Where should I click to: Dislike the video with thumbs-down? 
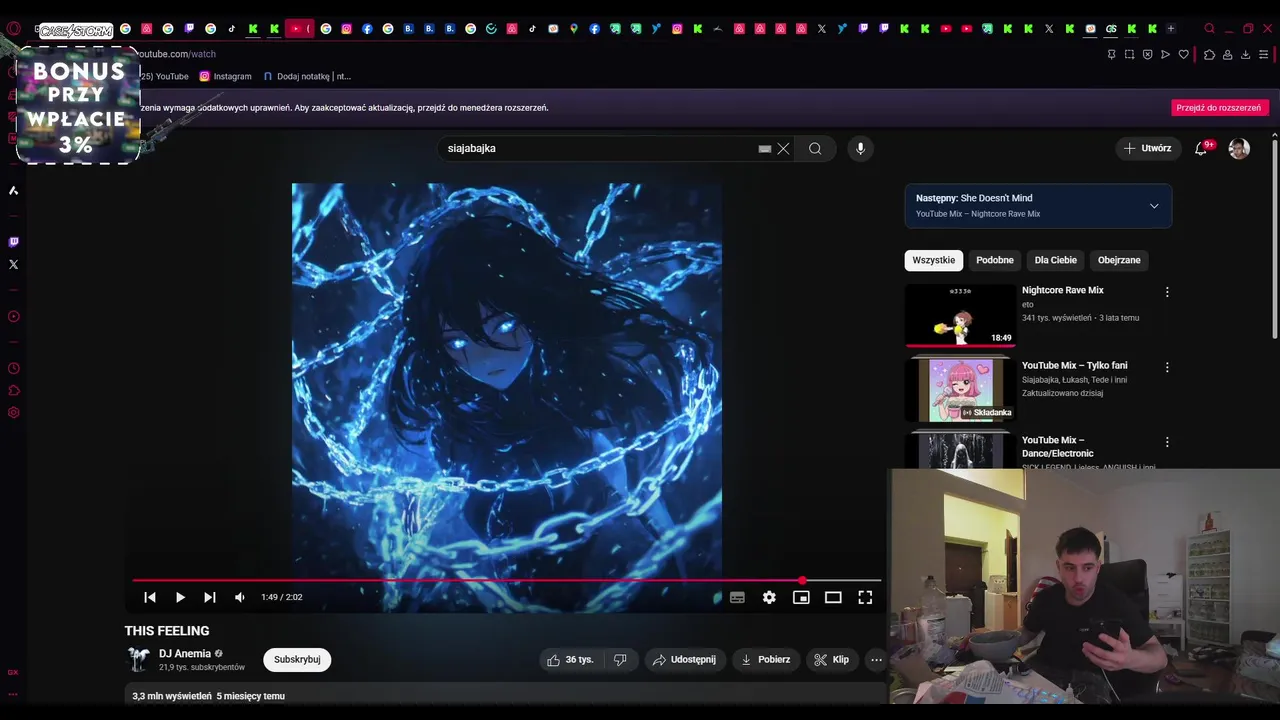pyautogui.click(x=620, y=660)
